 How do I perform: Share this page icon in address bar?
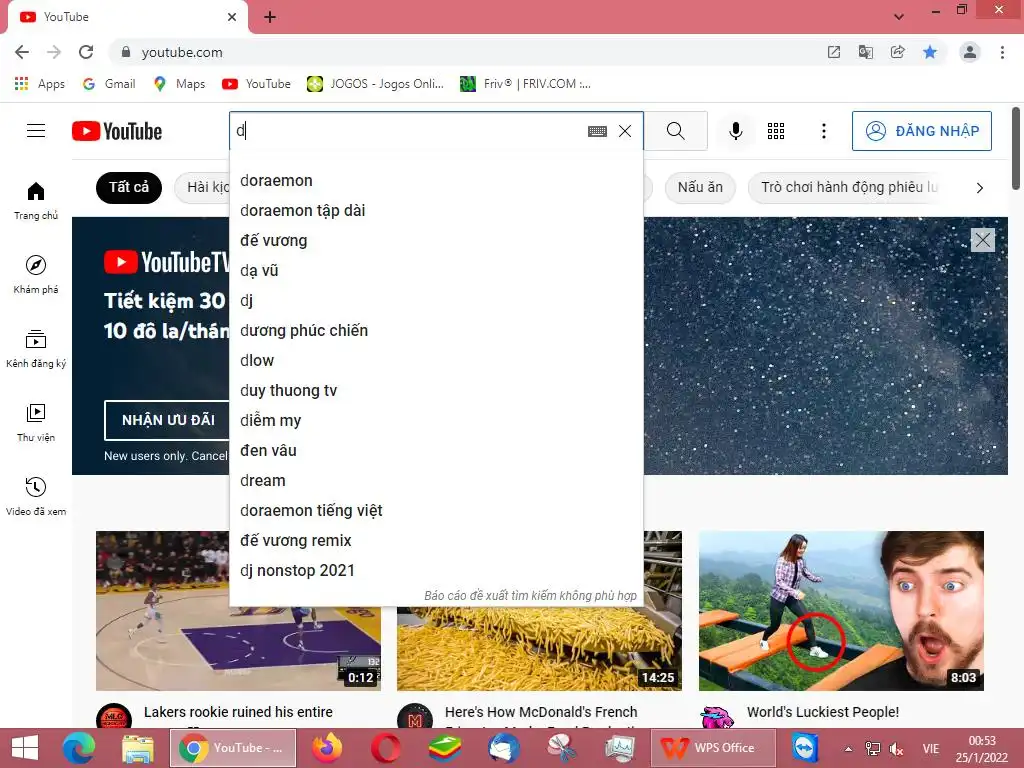click(898, 52)
